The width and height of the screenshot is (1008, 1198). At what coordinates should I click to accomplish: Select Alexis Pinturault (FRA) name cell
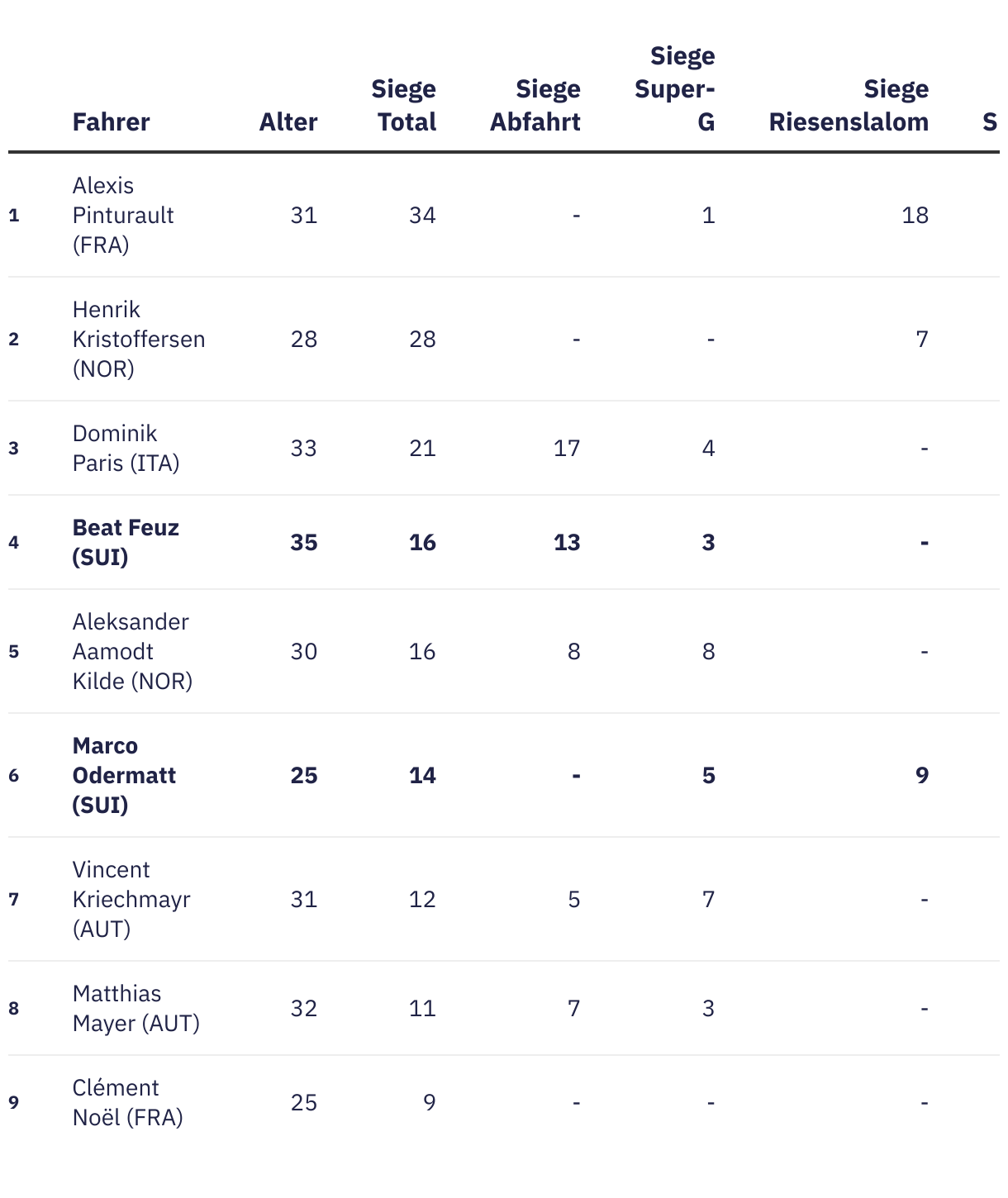(x=123, y=215)
